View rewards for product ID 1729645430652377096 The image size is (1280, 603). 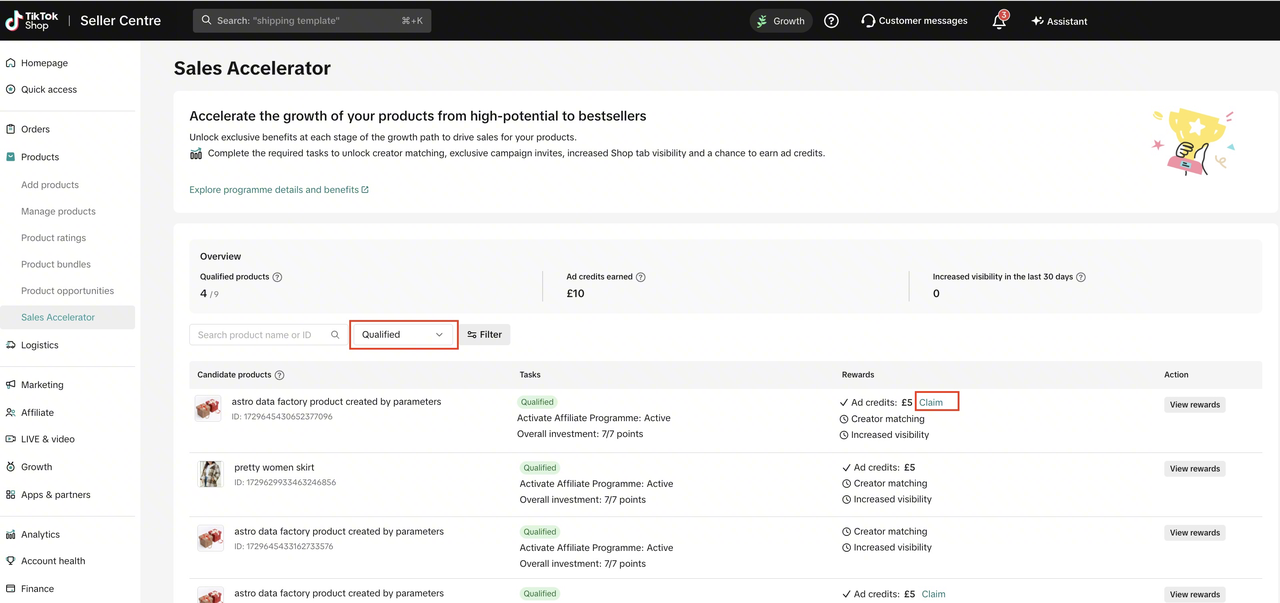[1195, 405]
